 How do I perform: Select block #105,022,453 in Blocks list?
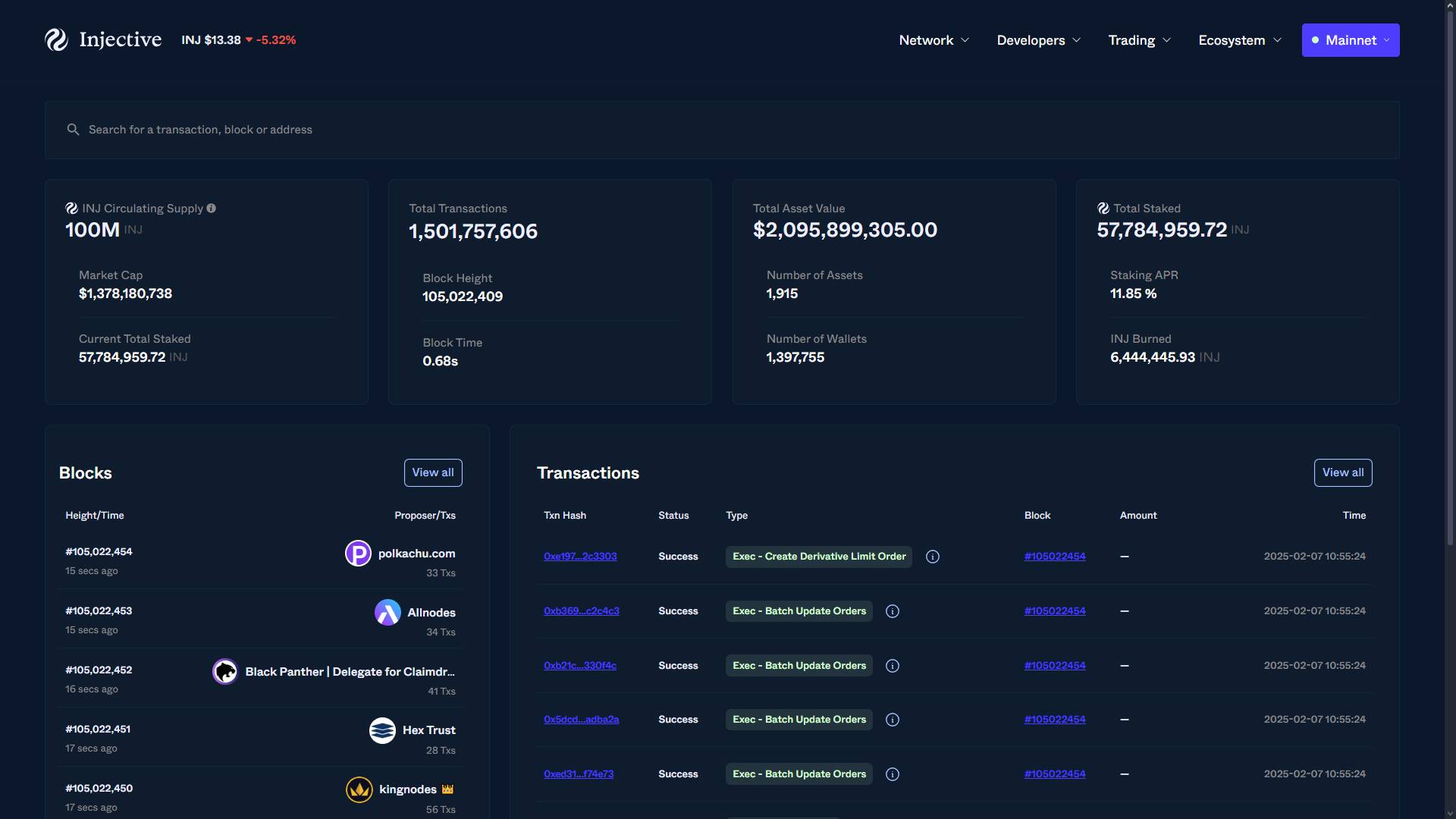(x=99, y=611)
